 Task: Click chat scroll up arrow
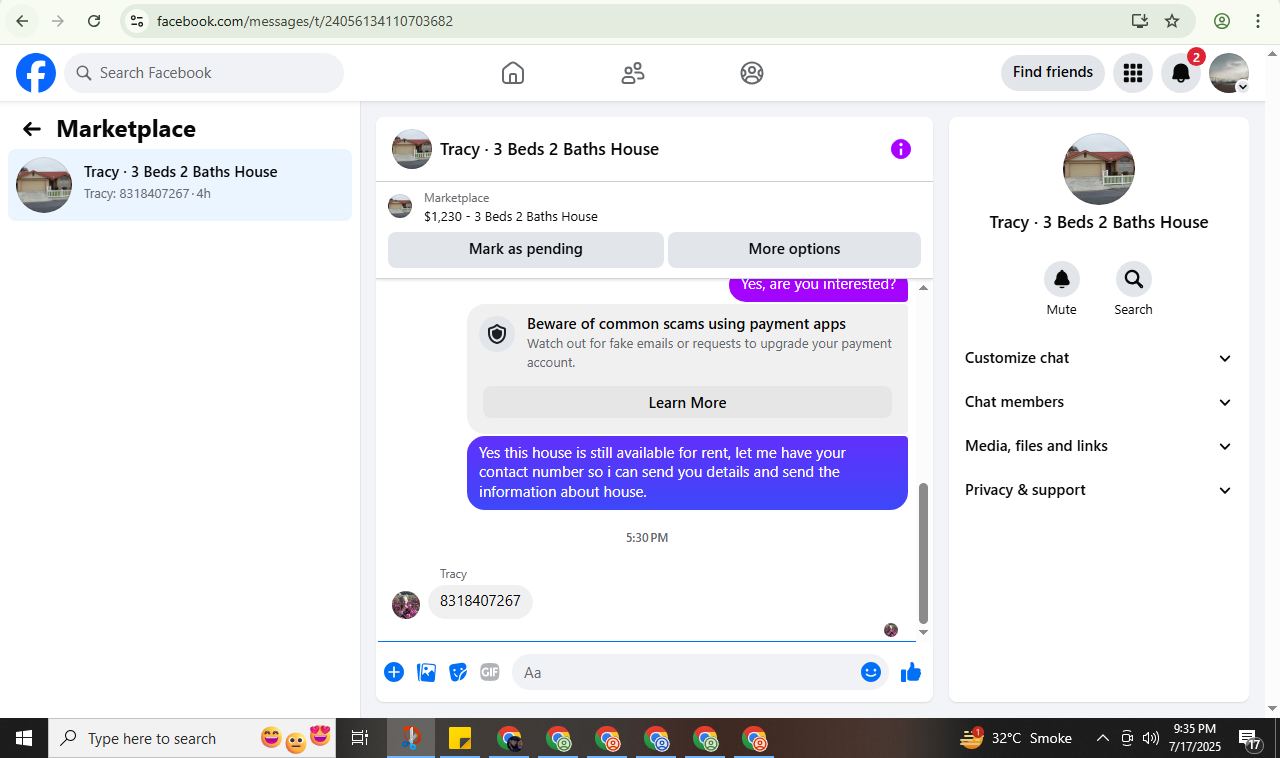coord(923,288)
